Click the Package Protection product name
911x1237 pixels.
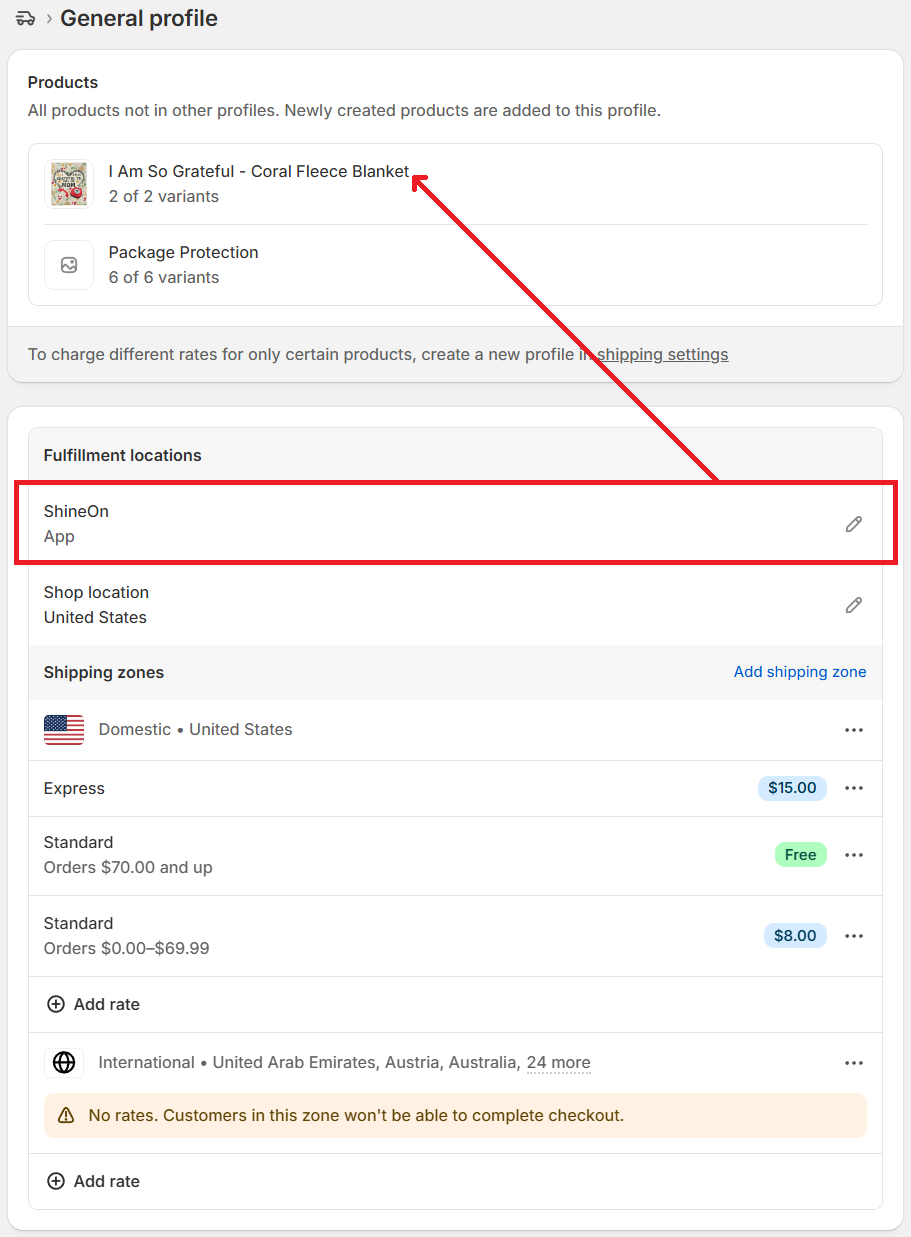[x=184, y=252]
